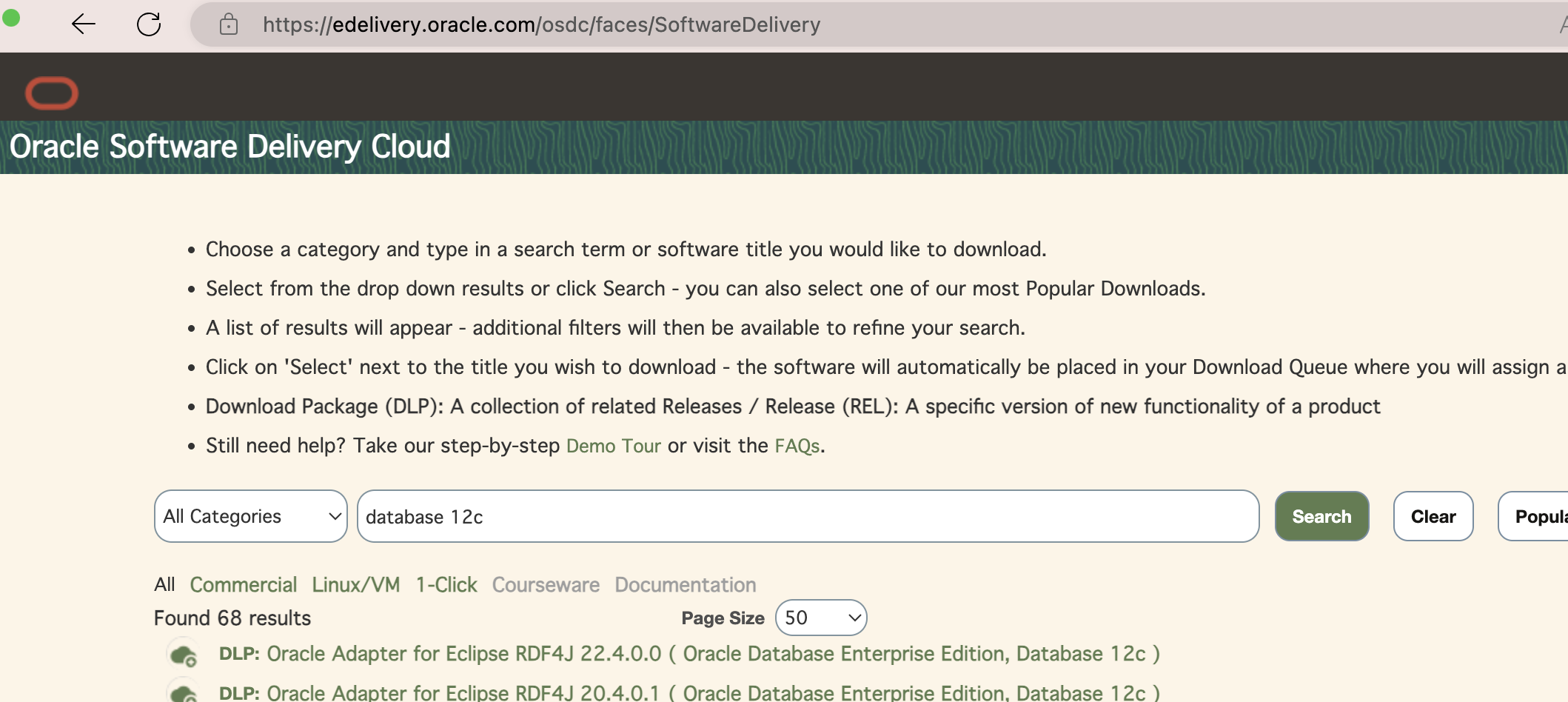This screenshot has height=702, width=1568.
Task: Reload the page with refresh icon
Action: click(149, 24)
